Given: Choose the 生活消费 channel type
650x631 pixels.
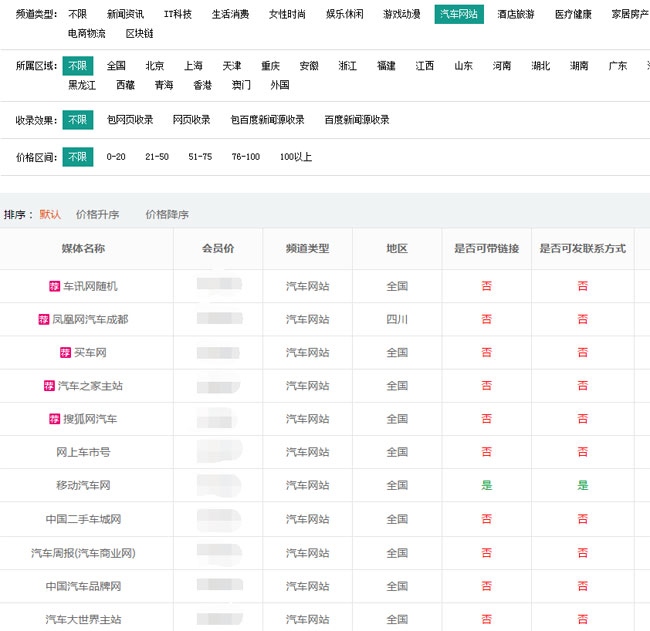Looking at the screenshot, I should click(x=230, y=15).
